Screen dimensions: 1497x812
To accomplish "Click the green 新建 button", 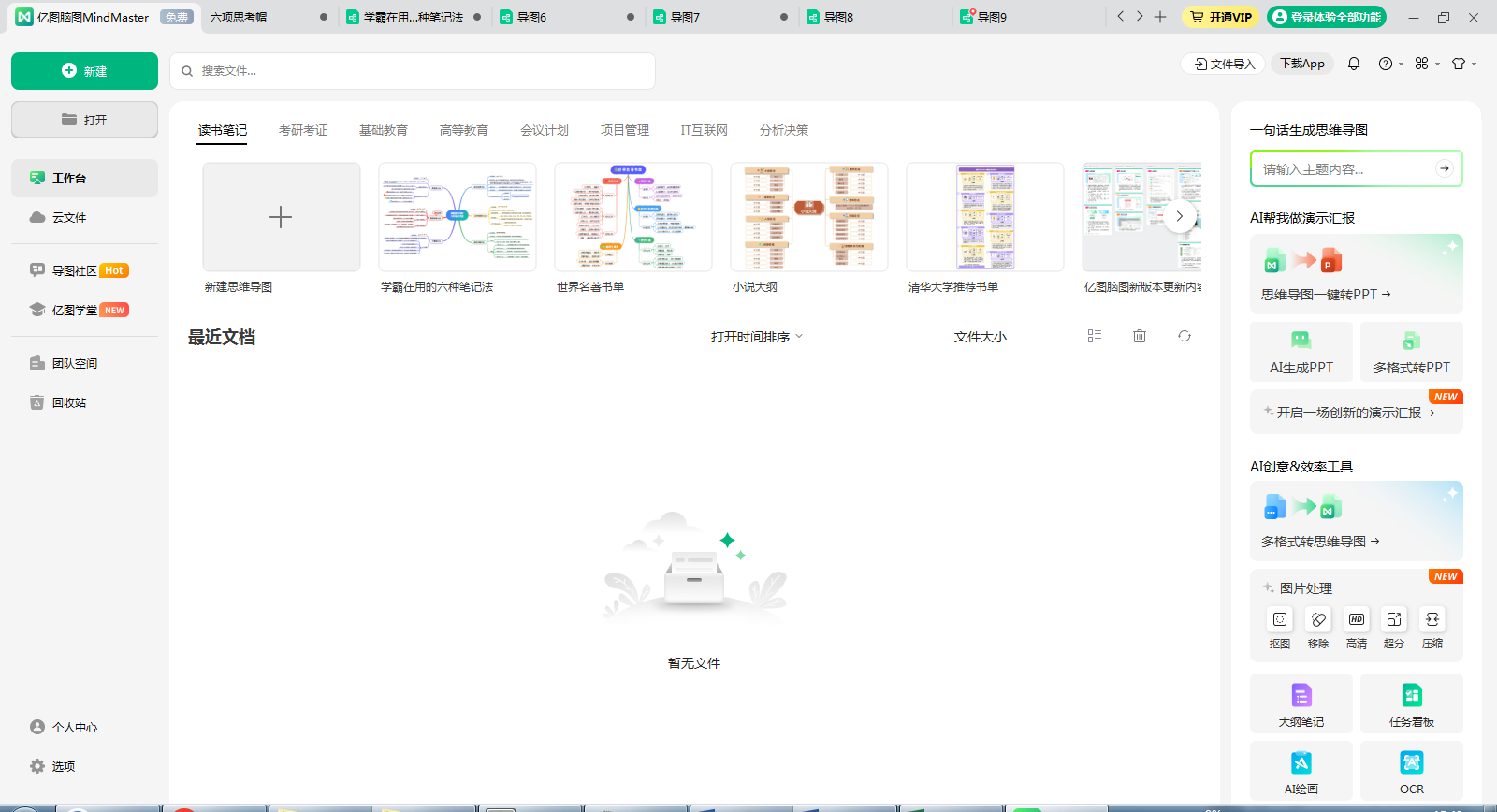I will tap(84, 71).
